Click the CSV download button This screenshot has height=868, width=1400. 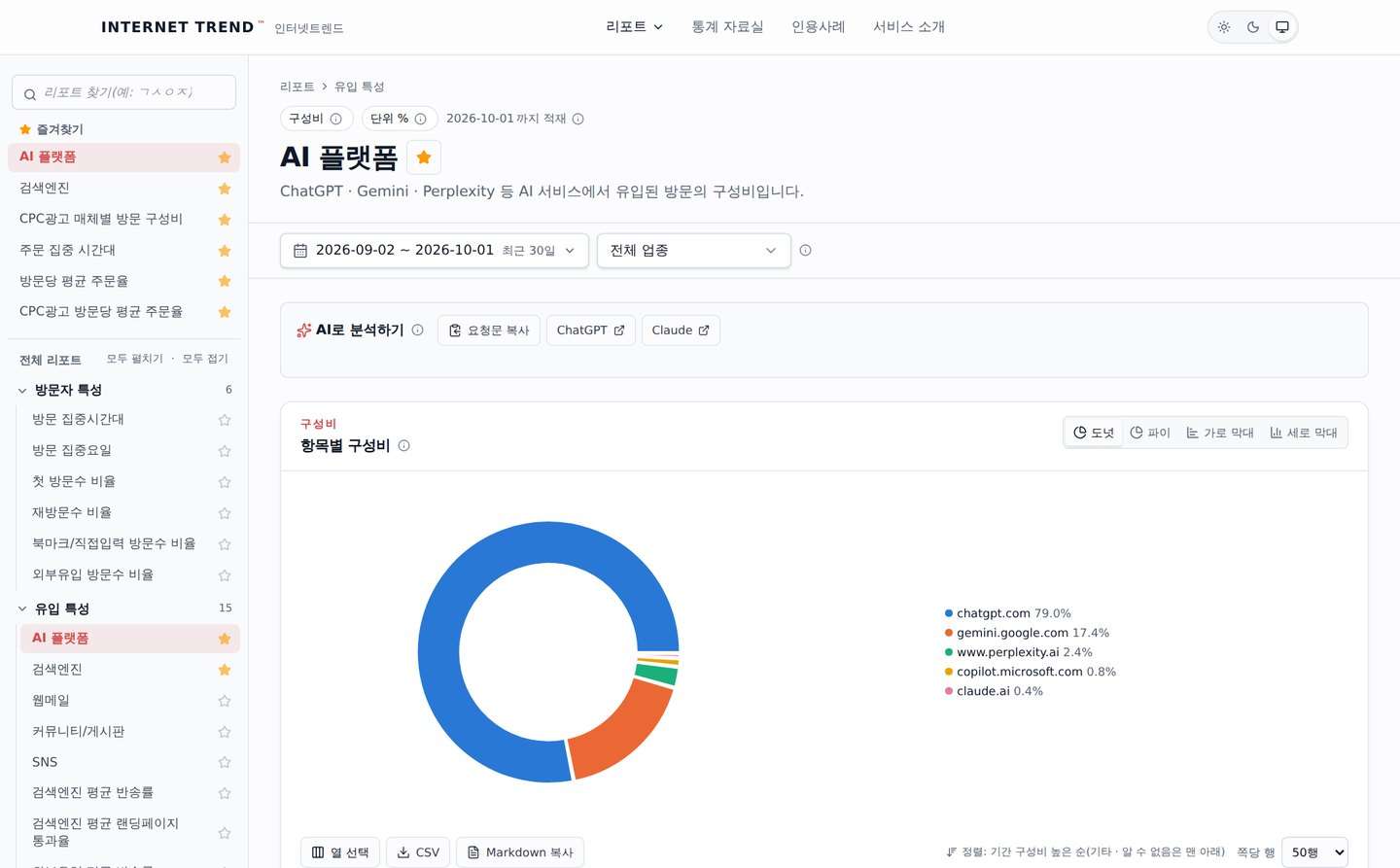pyautogui.click(x=418, y=852)
